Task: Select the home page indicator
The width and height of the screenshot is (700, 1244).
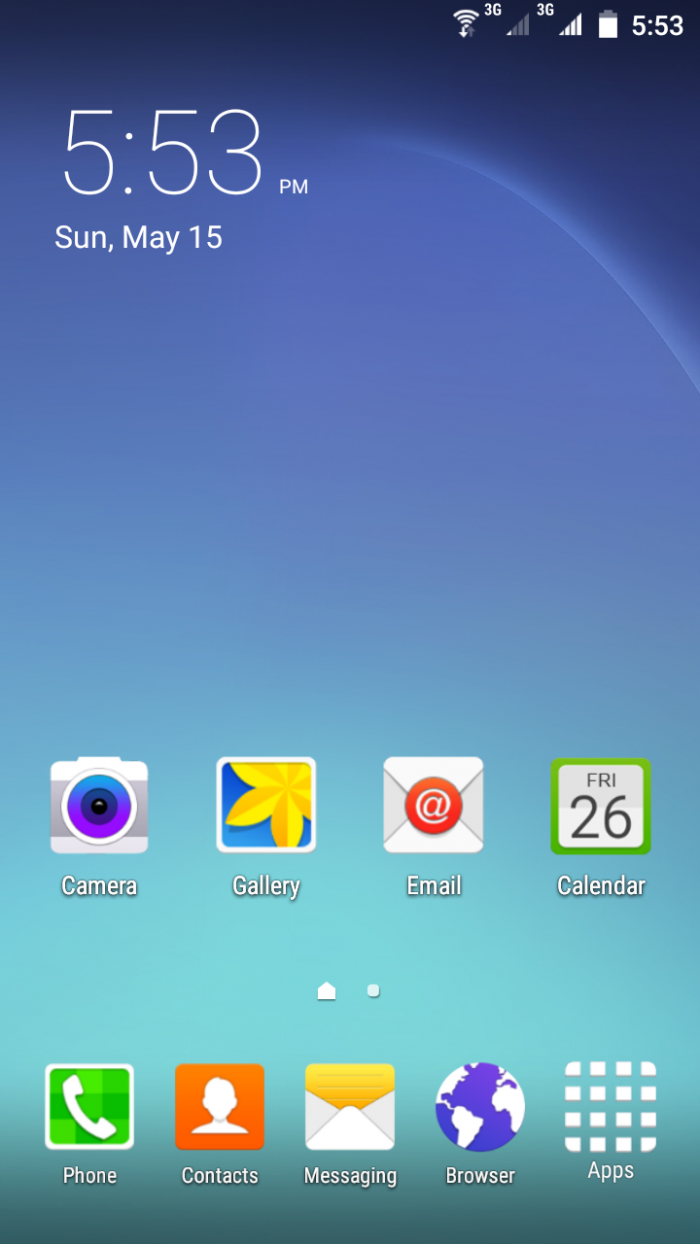Action: point(326,991)
